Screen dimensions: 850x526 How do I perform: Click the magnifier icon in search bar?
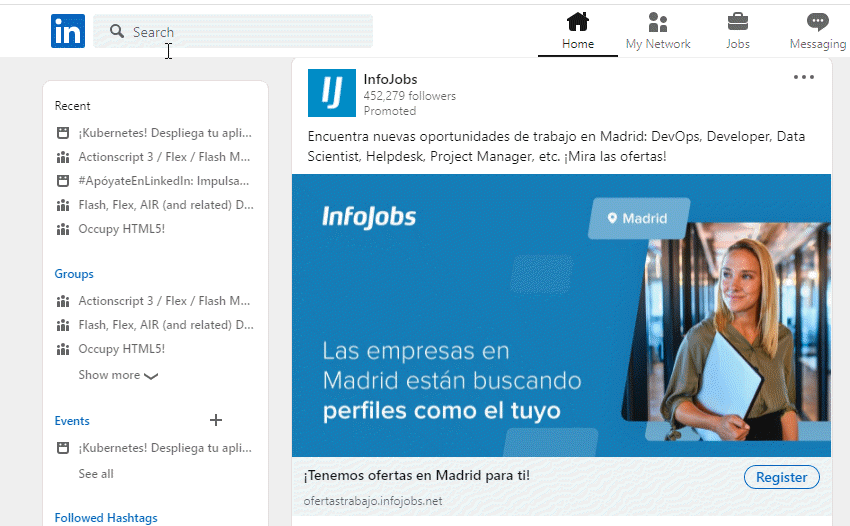(x=117, y=31)
